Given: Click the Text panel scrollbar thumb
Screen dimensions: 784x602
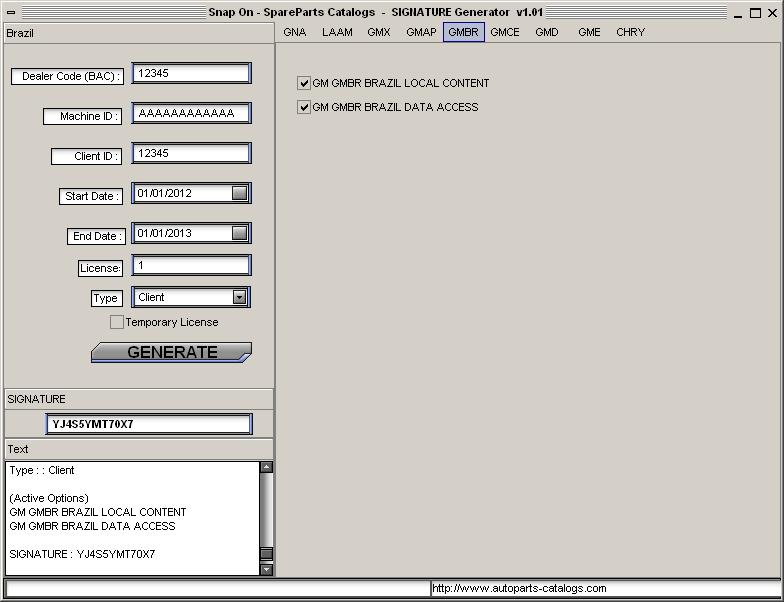Looking at the screenshot, I should pos(266,553).
